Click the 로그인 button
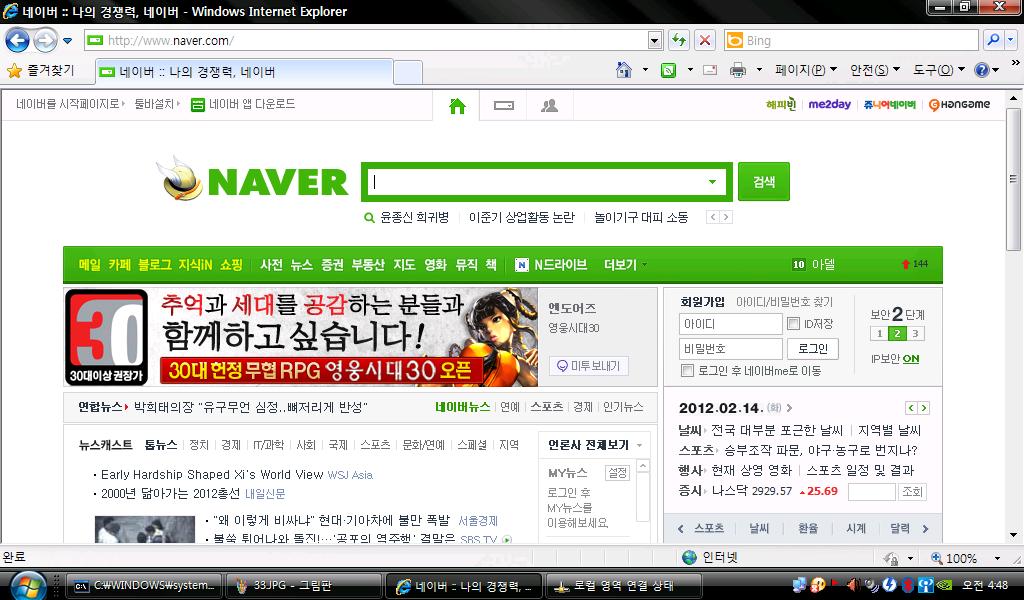1024x600 pixels. click(812, 349)
